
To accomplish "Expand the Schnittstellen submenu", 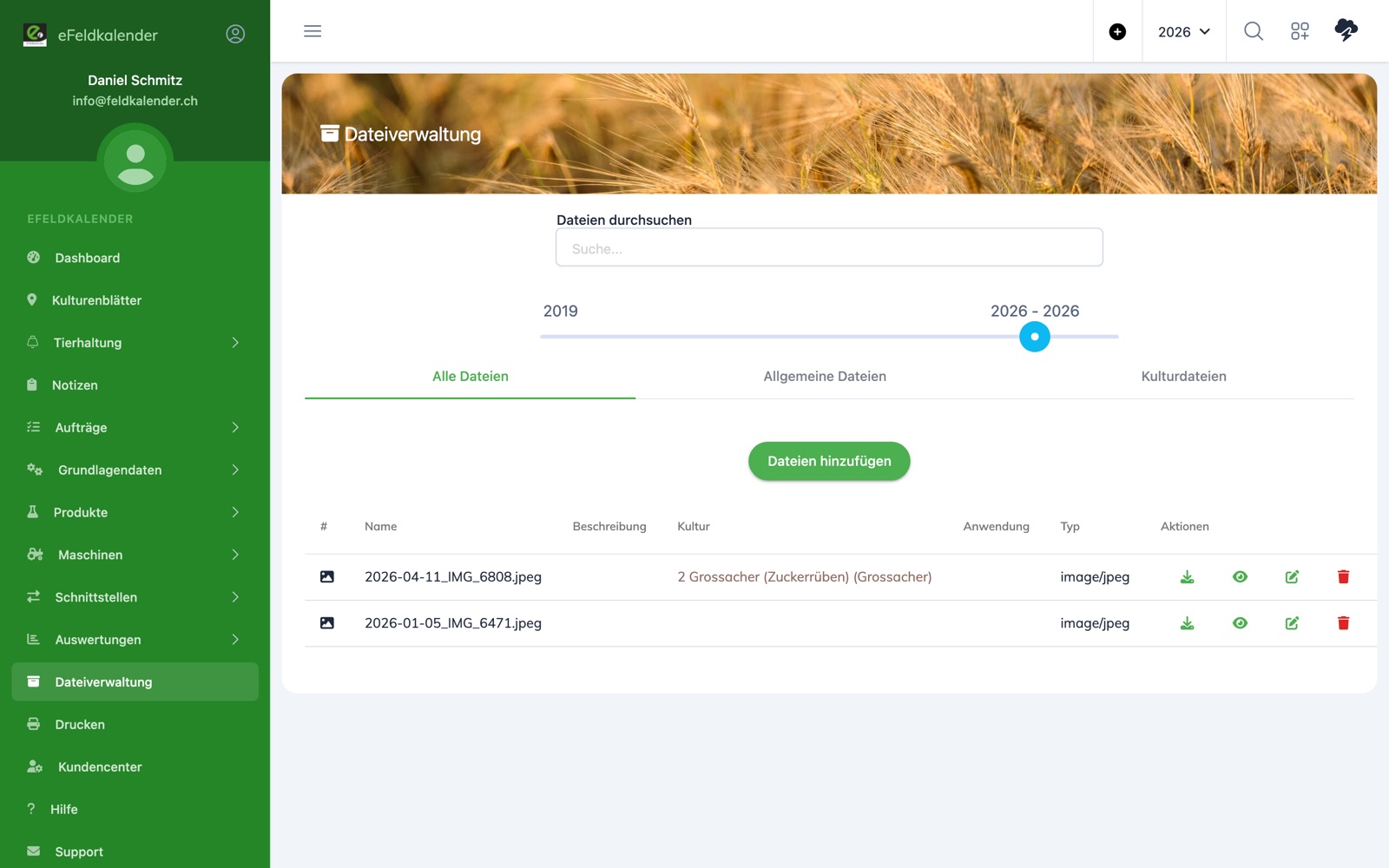I will click(135, 598).
